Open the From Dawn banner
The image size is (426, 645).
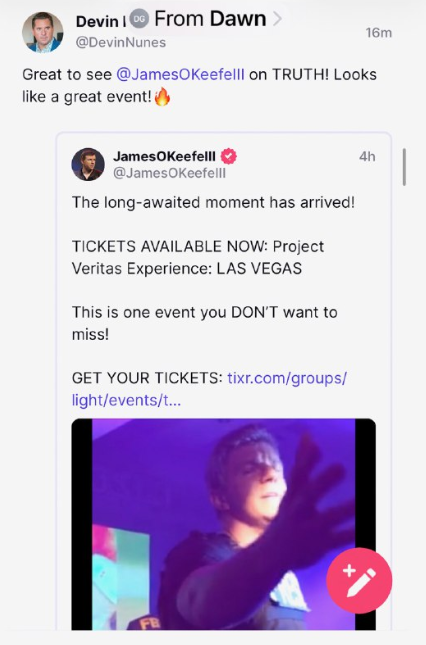(206, 19)
